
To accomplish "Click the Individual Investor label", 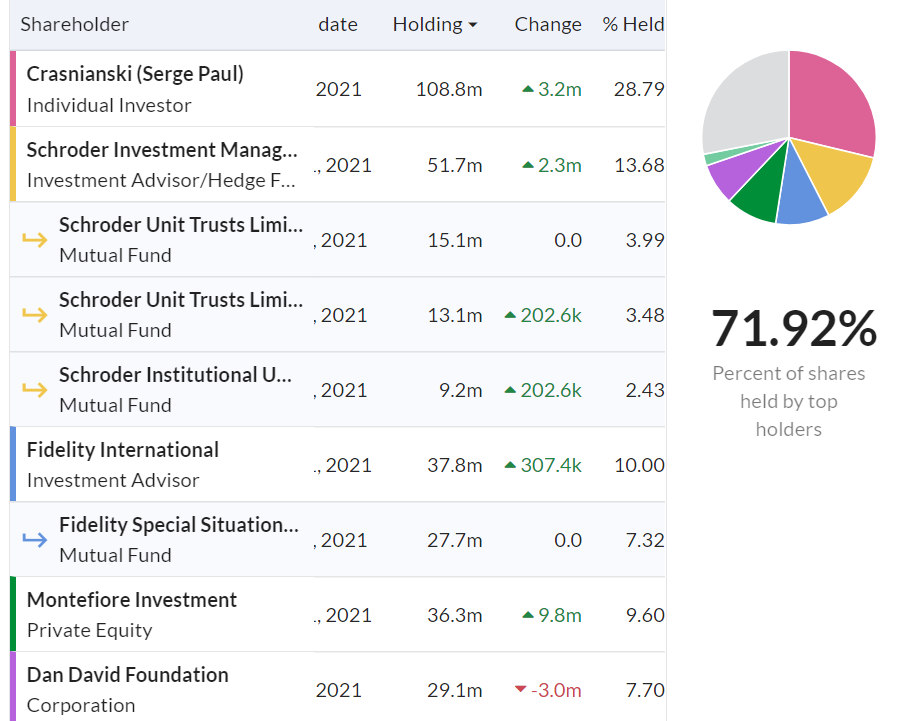I will (x=109, y=105).
